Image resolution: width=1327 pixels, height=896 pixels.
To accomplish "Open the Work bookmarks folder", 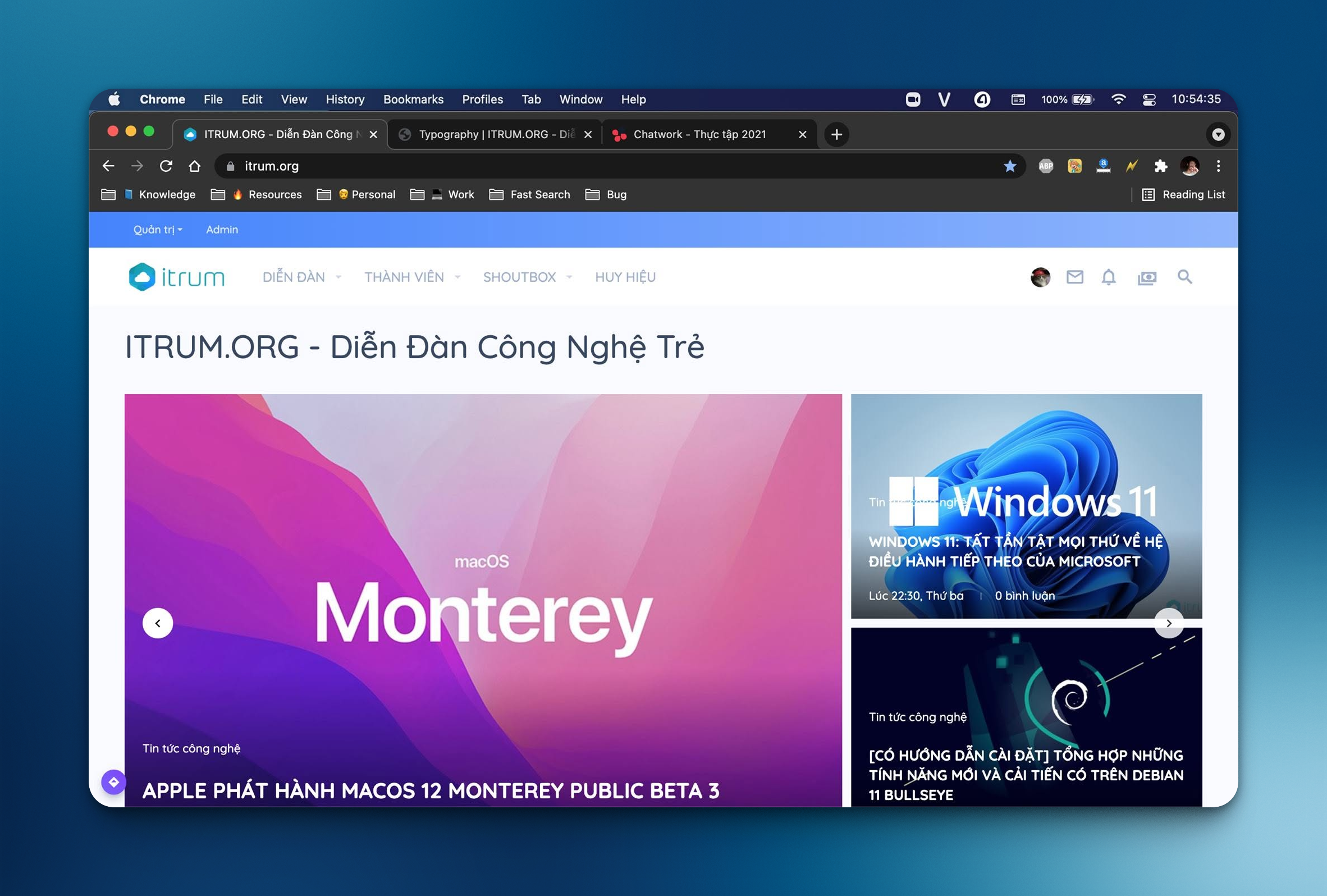I will coord(442,195).
